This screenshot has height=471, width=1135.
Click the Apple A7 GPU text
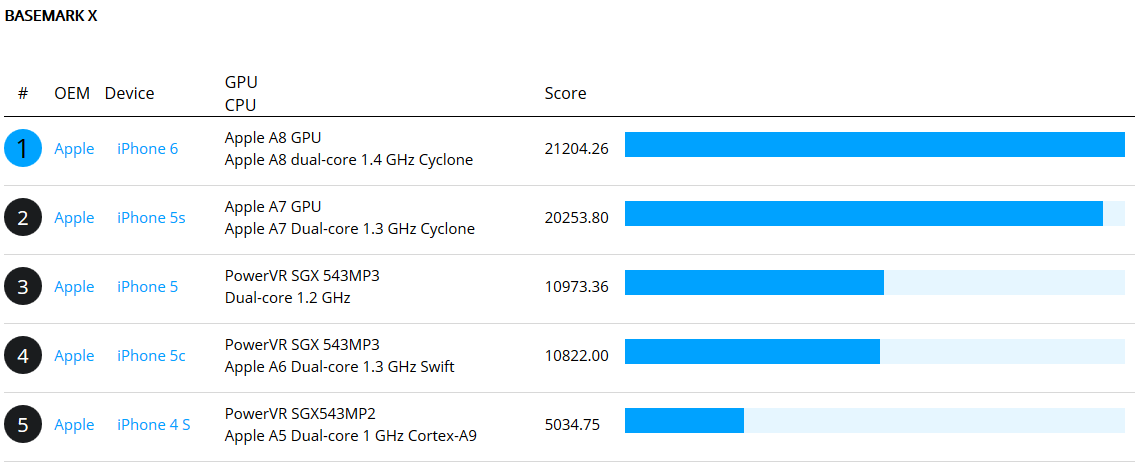pyautogui.click(x=273, y=206)
